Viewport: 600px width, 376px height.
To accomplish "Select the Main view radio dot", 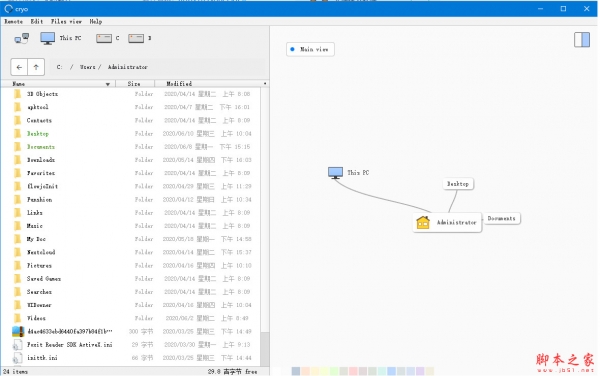I will 292,49.
